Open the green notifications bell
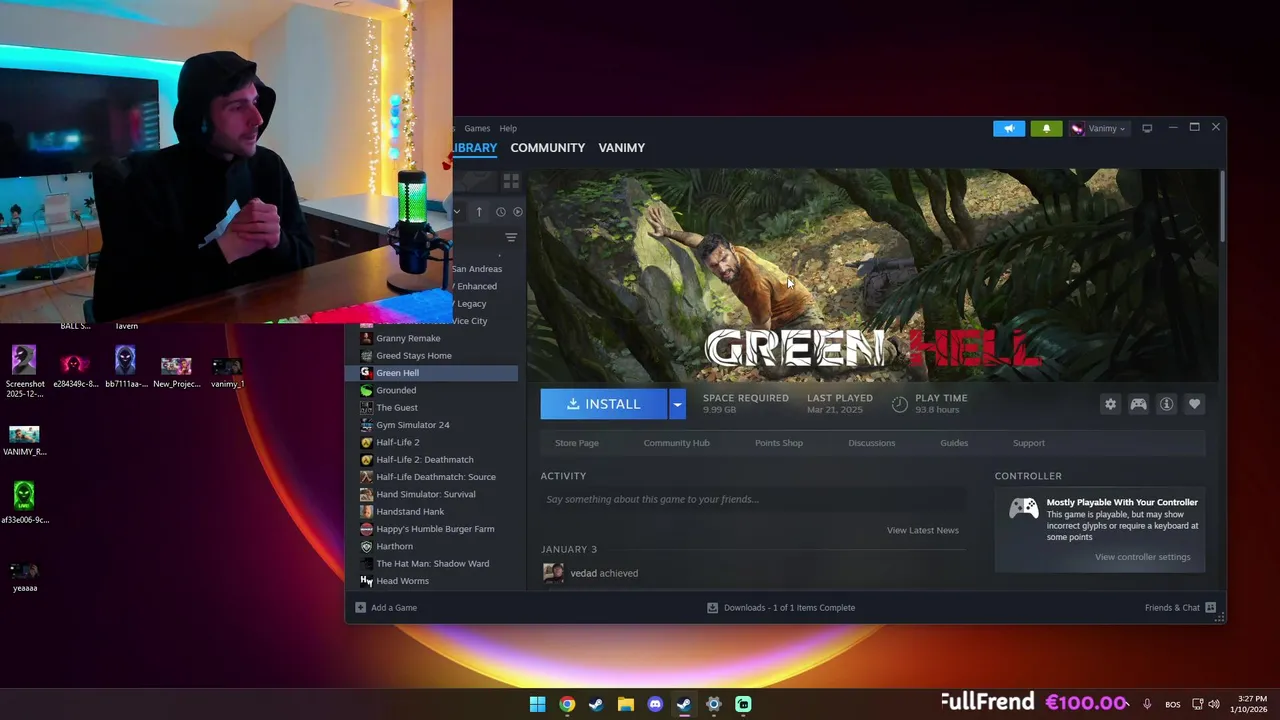Viewport: 1280px width, 720px height. 1046,128
